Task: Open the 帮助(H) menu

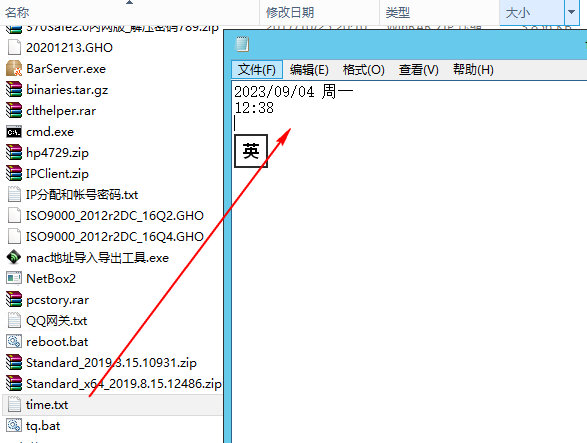Action: point(473,70)
